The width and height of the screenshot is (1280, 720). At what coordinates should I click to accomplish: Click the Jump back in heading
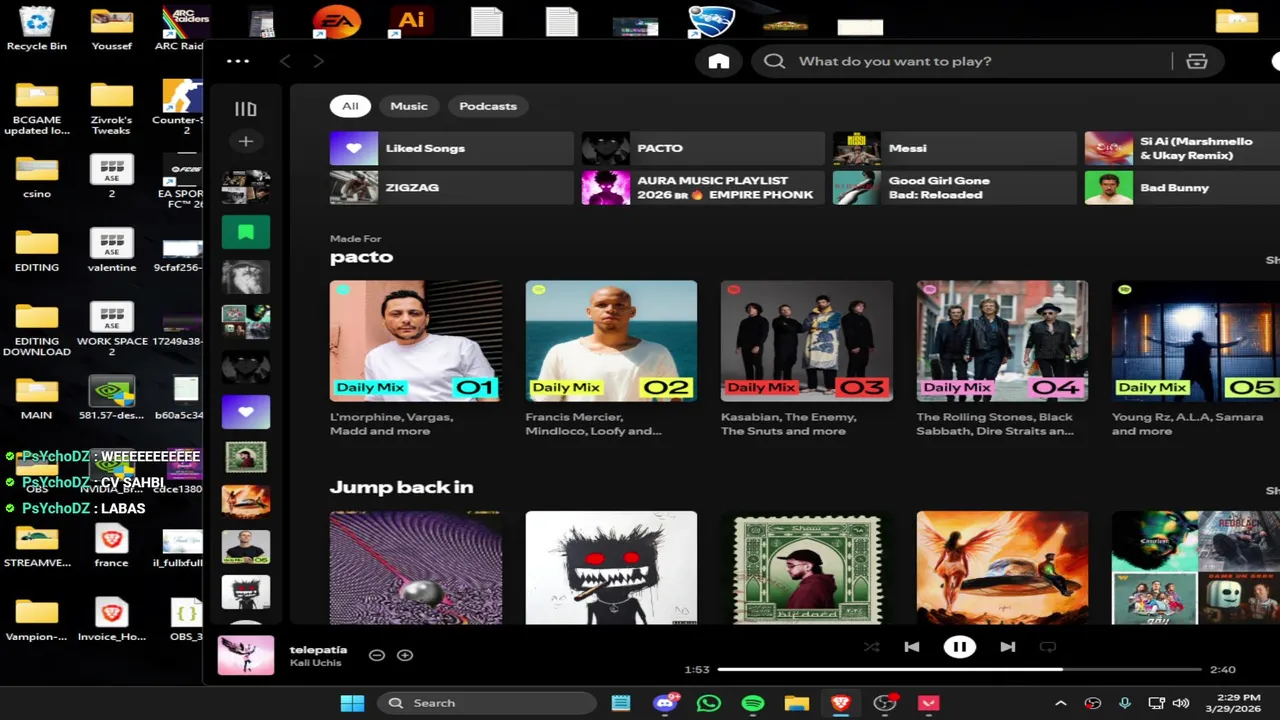[x=401, y=487]
